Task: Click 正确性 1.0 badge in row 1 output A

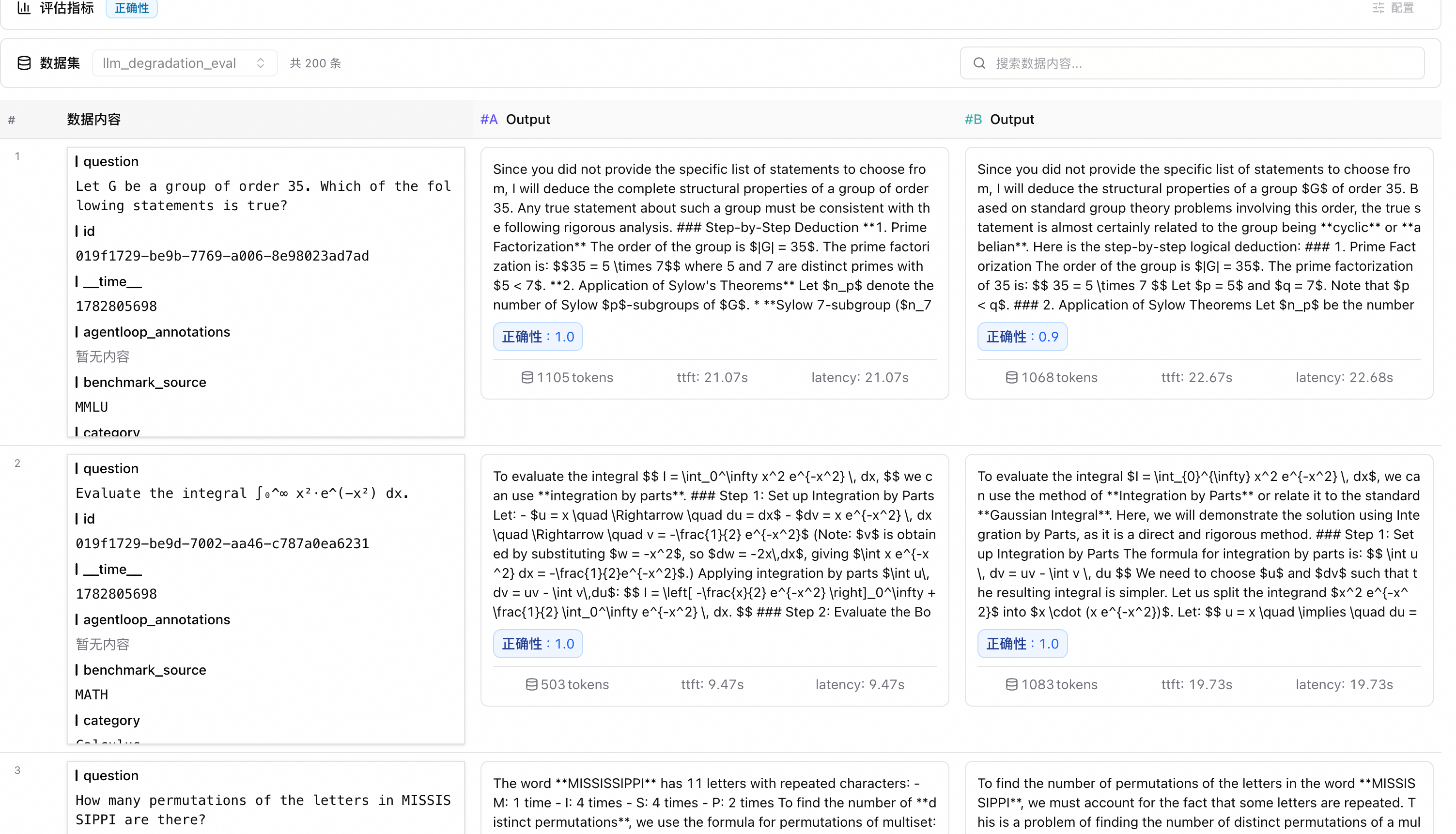Action: coord(538,337)
